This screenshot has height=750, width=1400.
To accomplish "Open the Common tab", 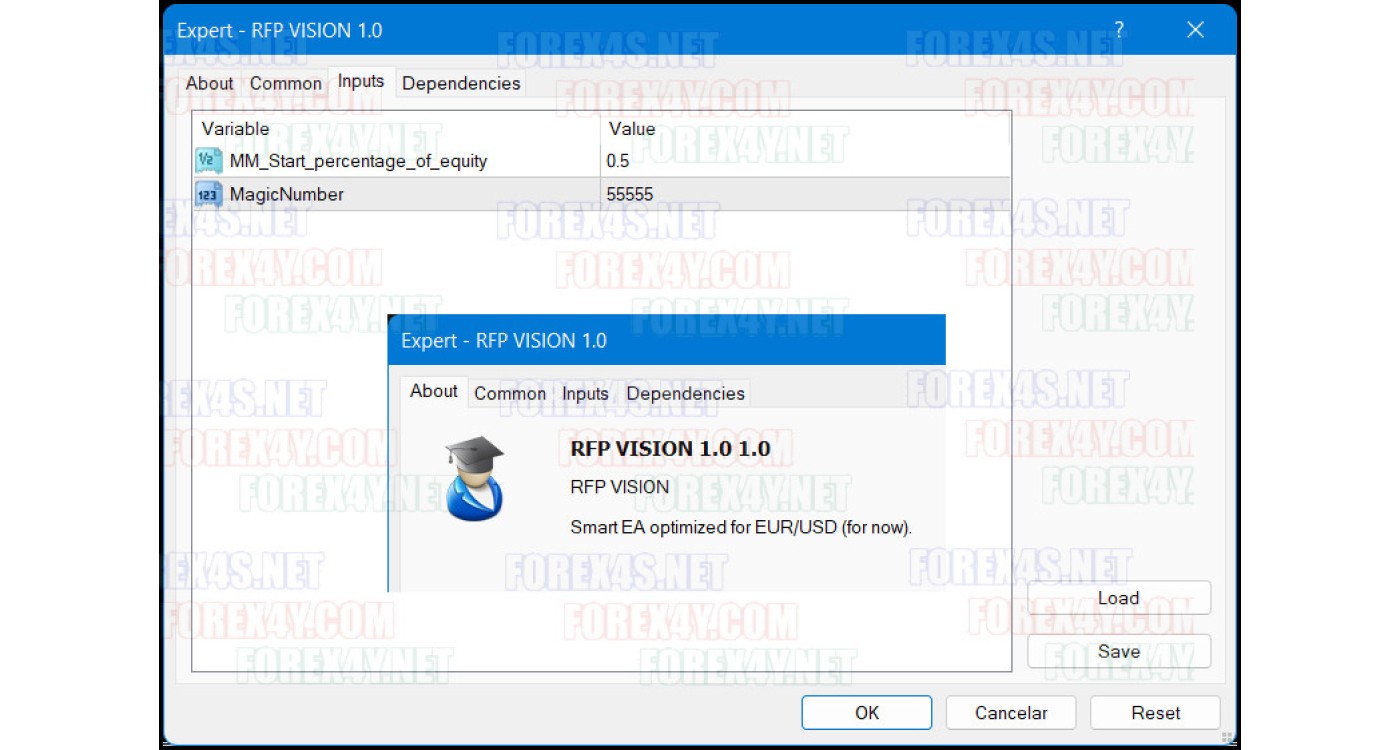I will click(x=286, y=84).
